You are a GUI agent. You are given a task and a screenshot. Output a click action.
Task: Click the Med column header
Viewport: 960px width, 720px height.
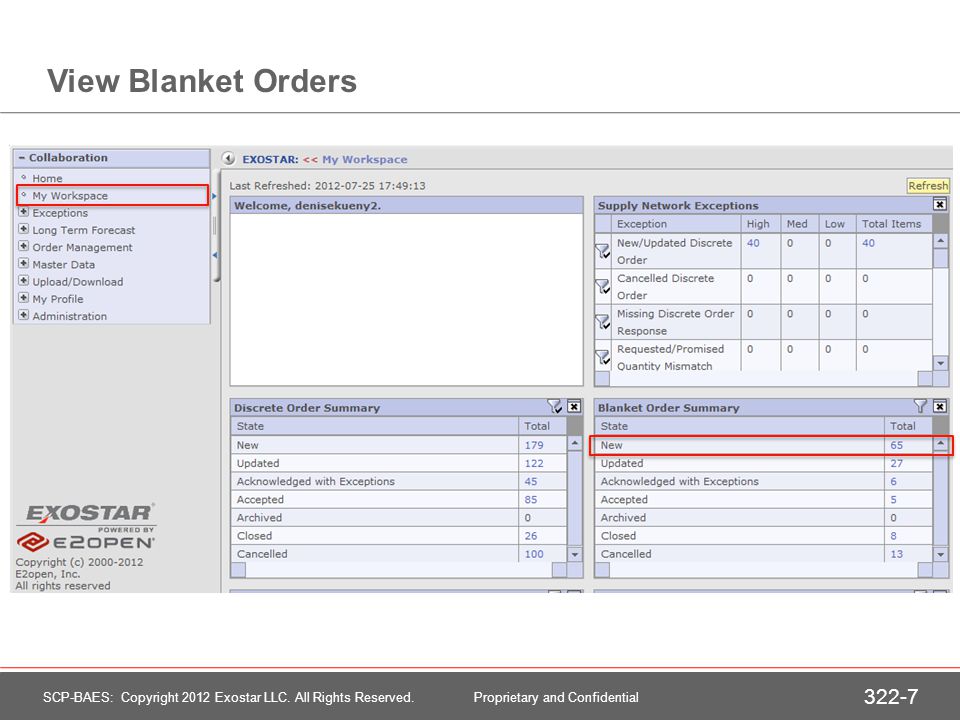(800, 223)
